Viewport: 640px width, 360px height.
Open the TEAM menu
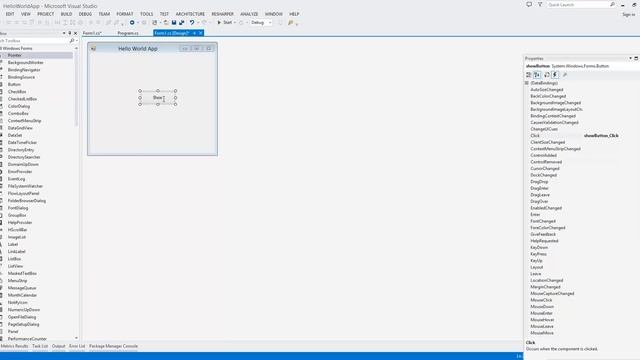[x=104, y=14]
